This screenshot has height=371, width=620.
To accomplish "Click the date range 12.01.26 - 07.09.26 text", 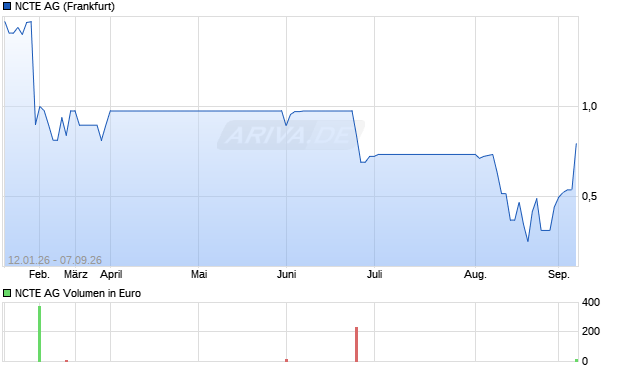I will pos(55,260).
